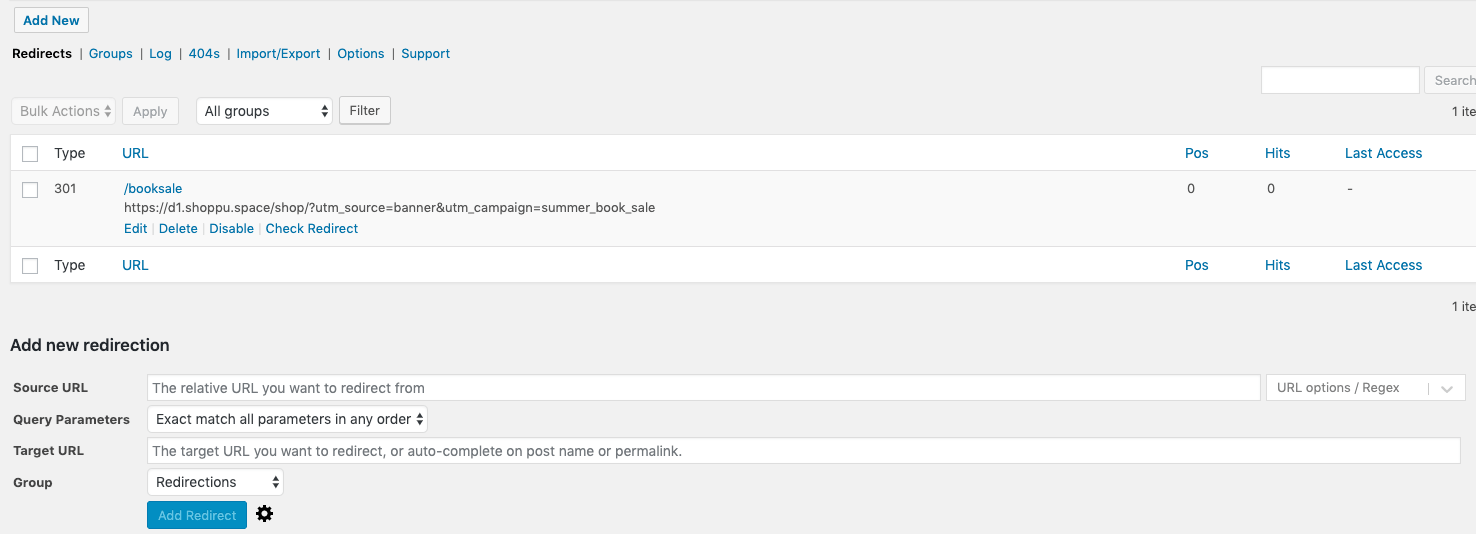Select the /booksale redirect checkbox

click(x=30, y=190)
